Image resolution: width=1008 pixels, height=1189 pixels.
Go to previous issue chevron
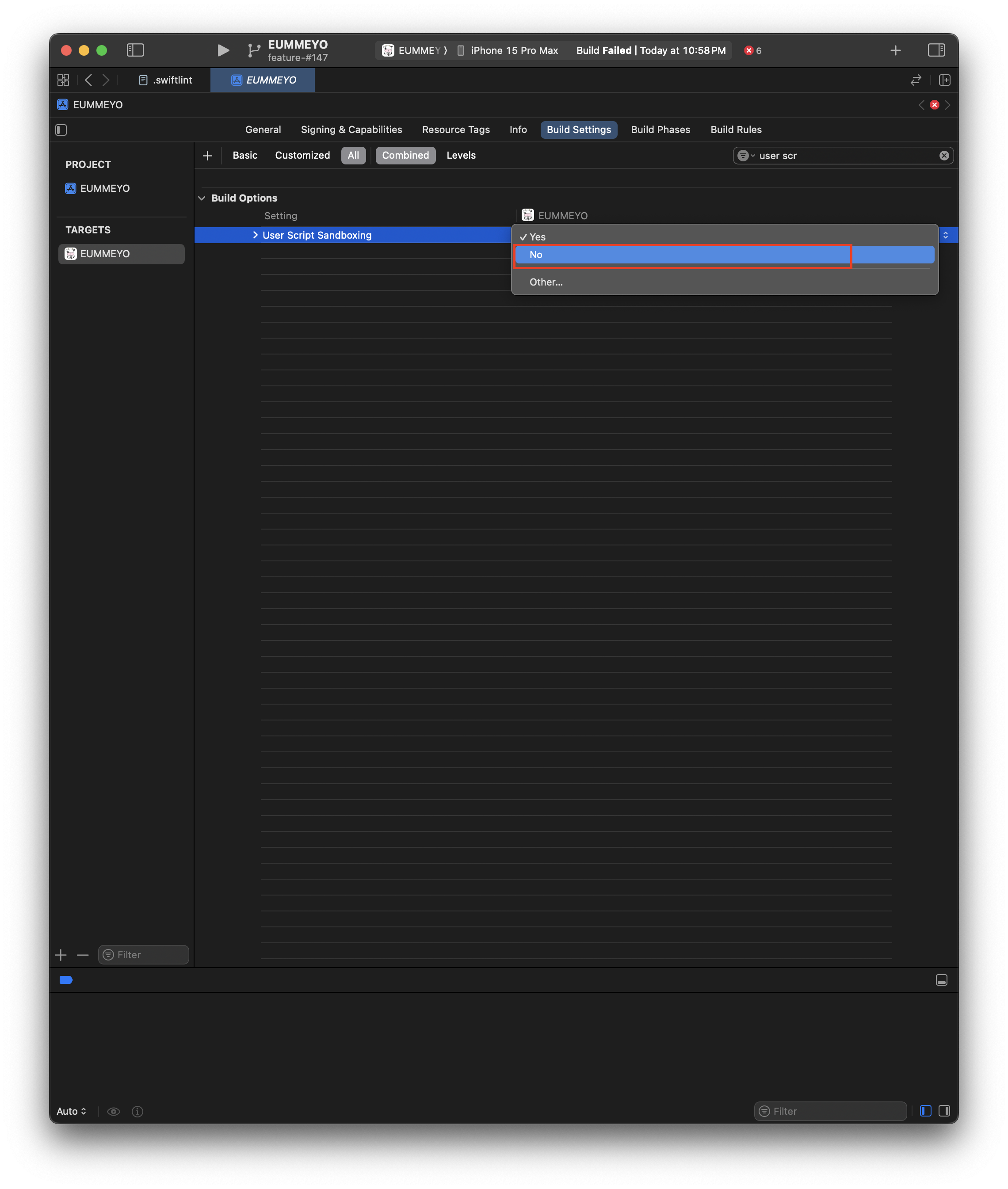pos(921,105)
